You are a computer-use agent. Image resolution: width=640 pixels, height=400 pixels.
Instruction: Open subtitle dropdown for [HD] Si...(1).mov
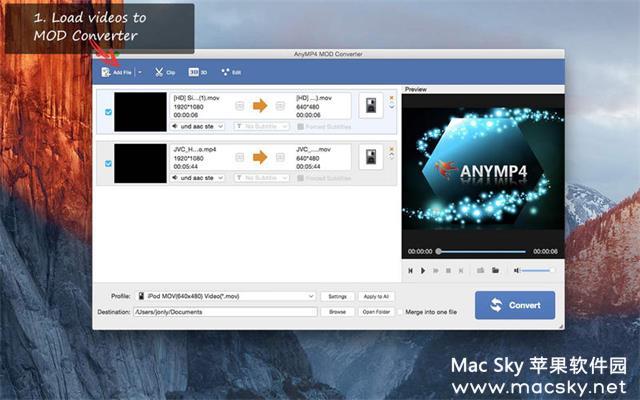(x=262, y=127)
